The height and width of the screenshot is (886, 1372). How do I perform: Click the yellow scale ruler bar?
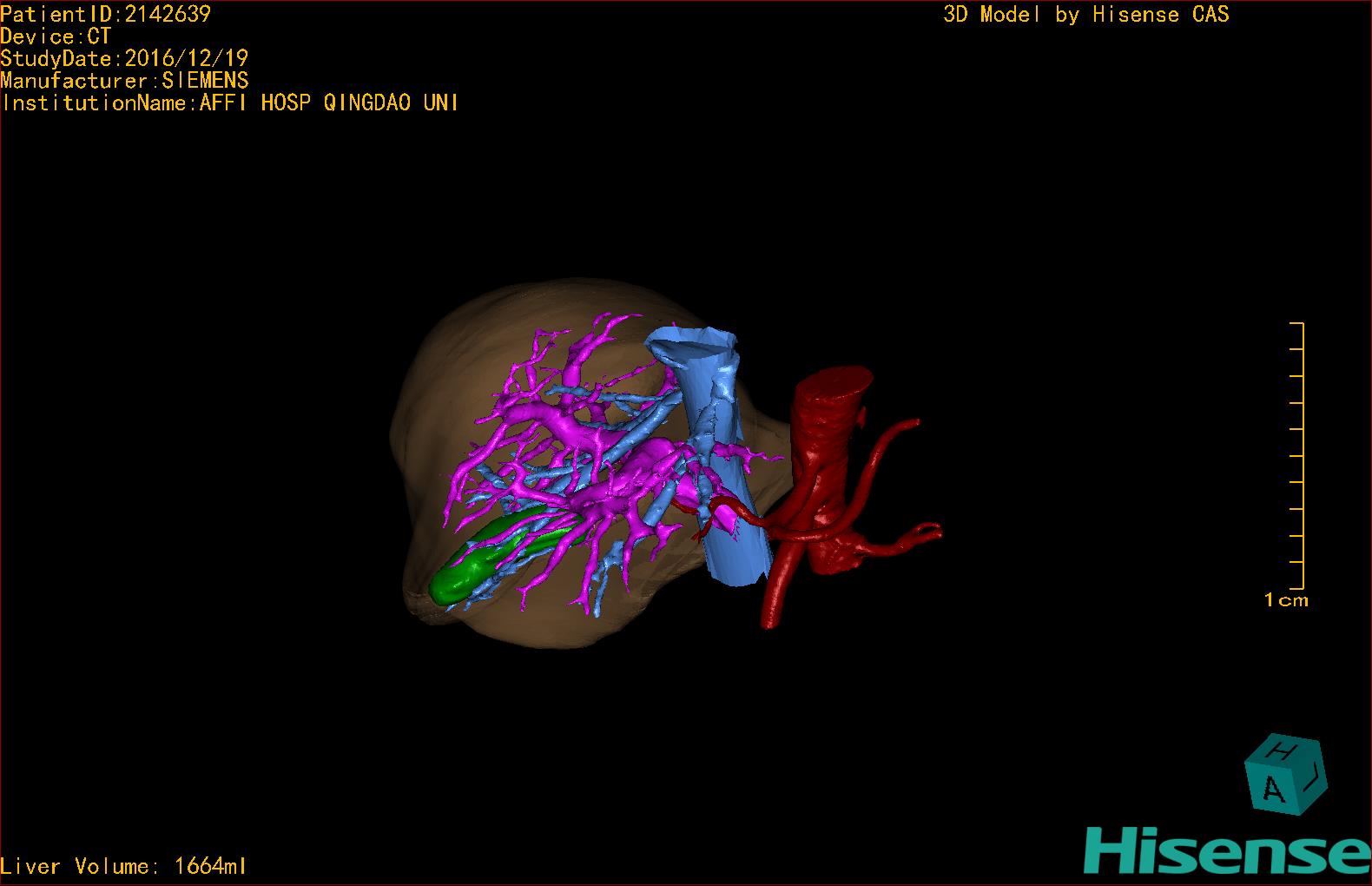[x=1297, y=456]
